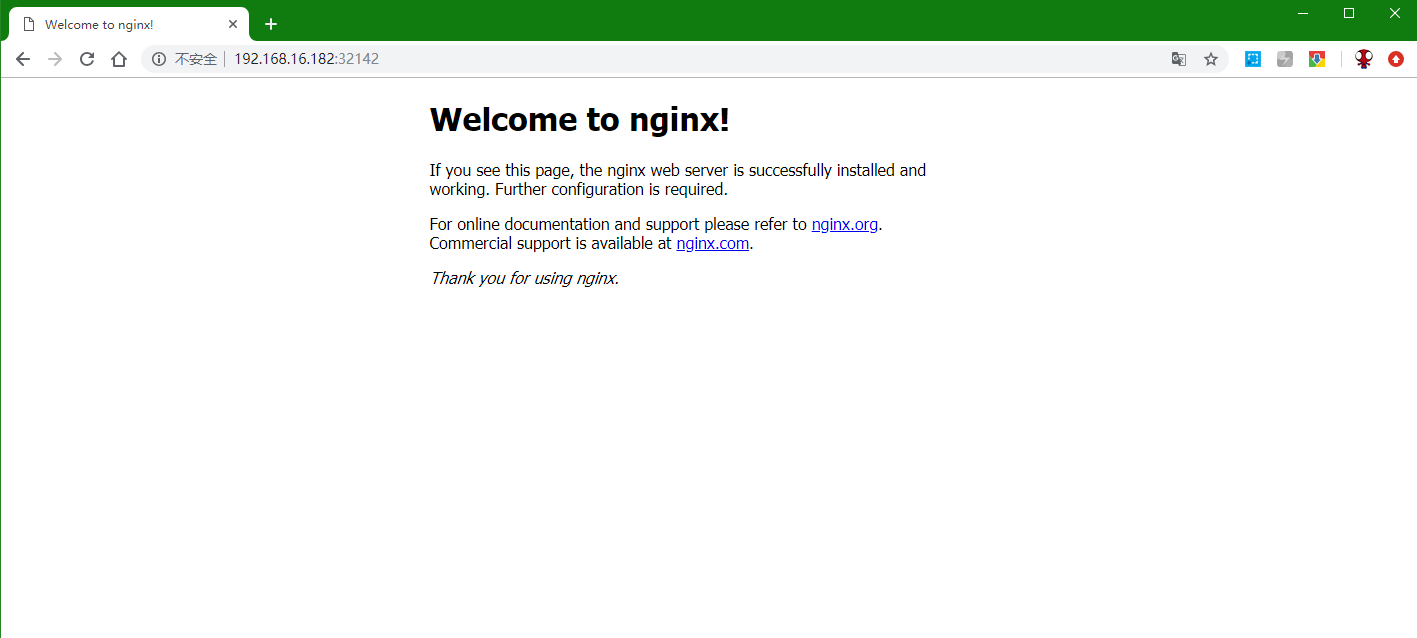Click the text Thank you for using nginx.
Screen dimensions: 1417x638
(524, 278)
